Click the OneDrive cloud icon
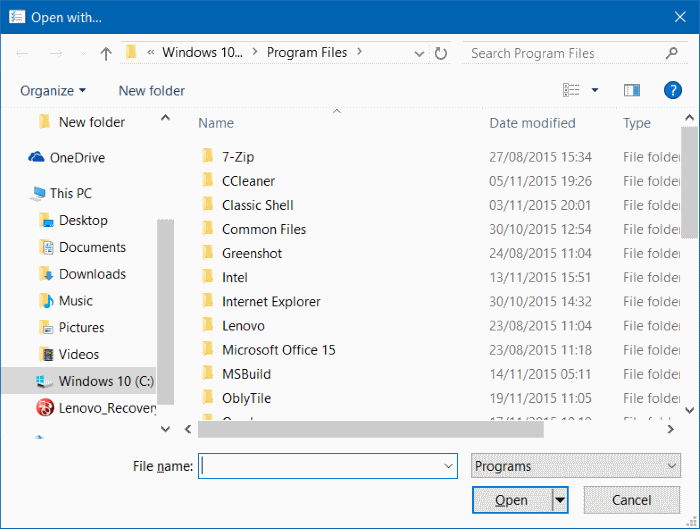Image resolution: width=700 pixels, height=529 pixels. click(36, 157)
